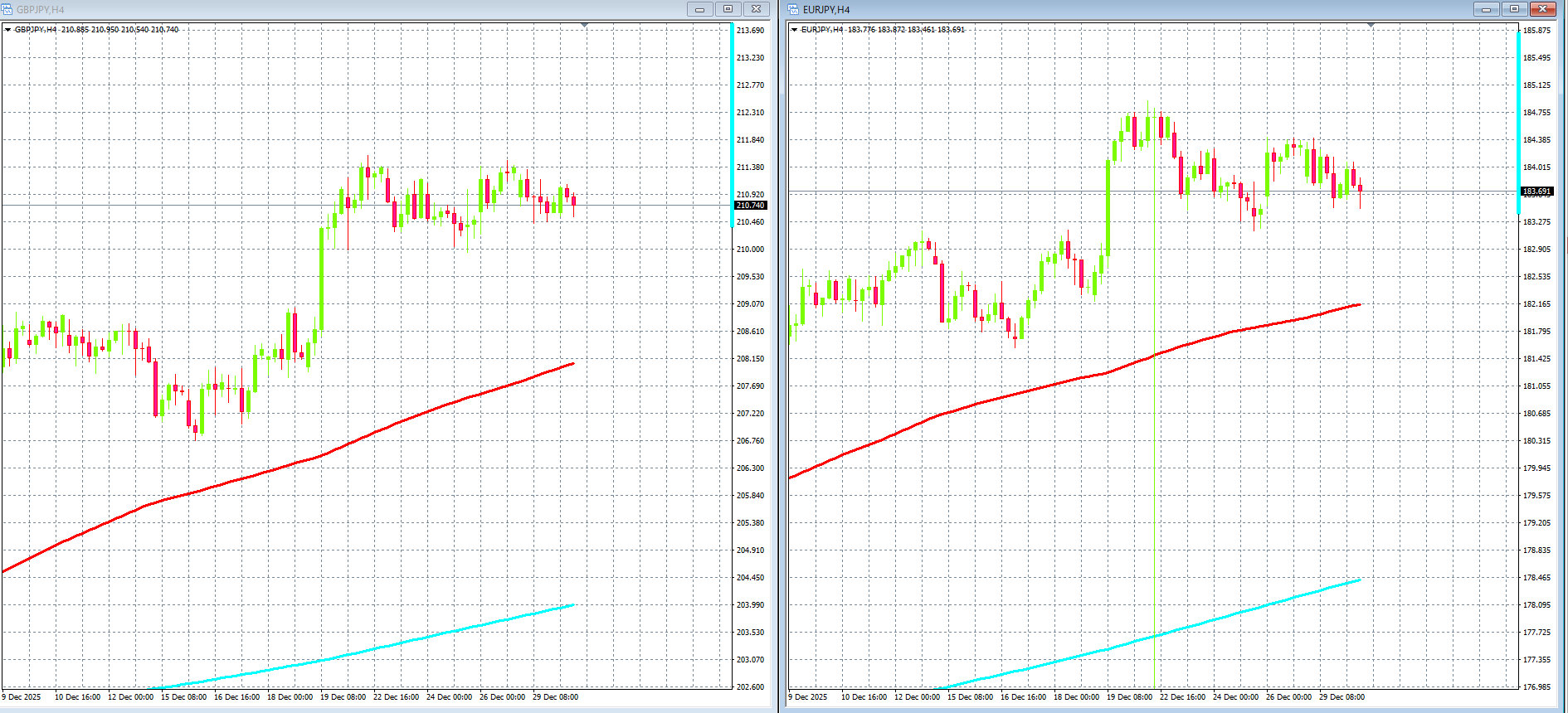Click the 210.740 current price label
Screen dimensions: 1568x713
[750, 206]
